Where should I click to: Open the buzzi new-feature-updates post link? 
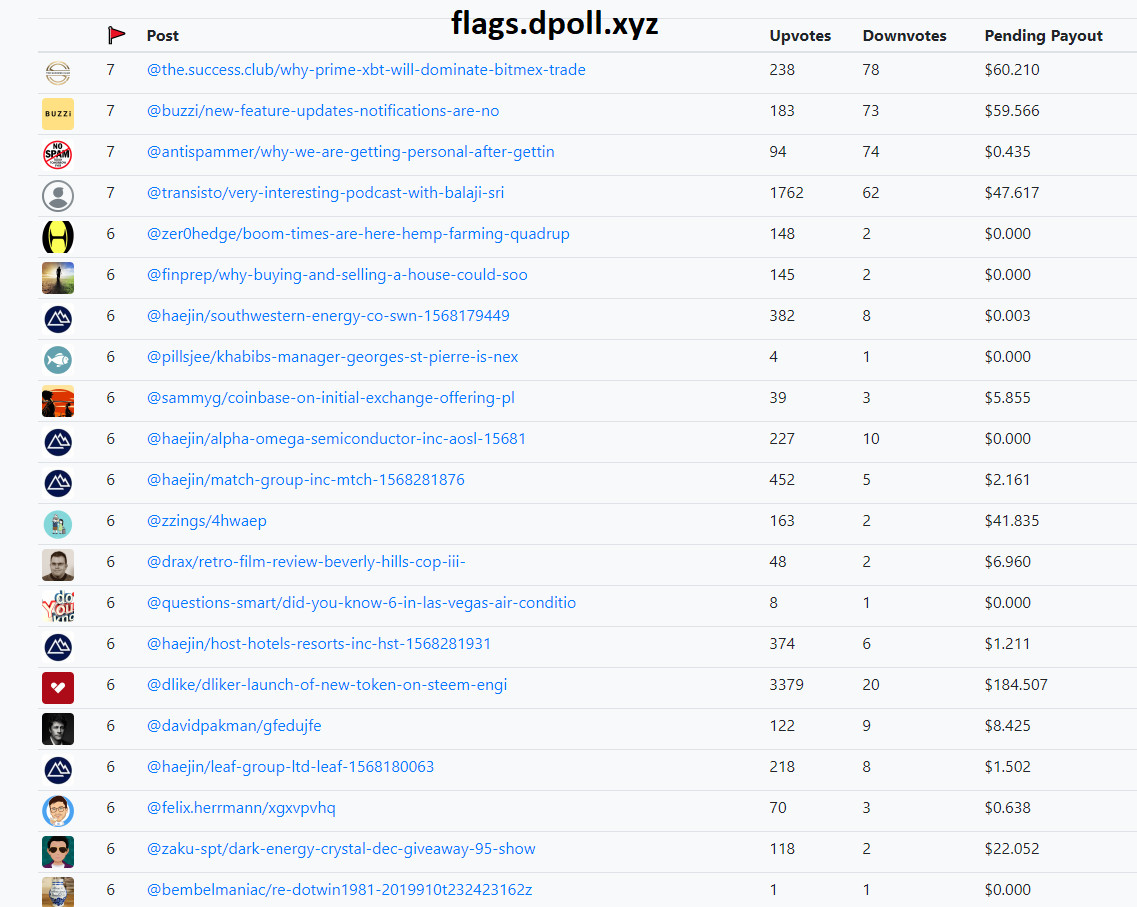[323, 111]
